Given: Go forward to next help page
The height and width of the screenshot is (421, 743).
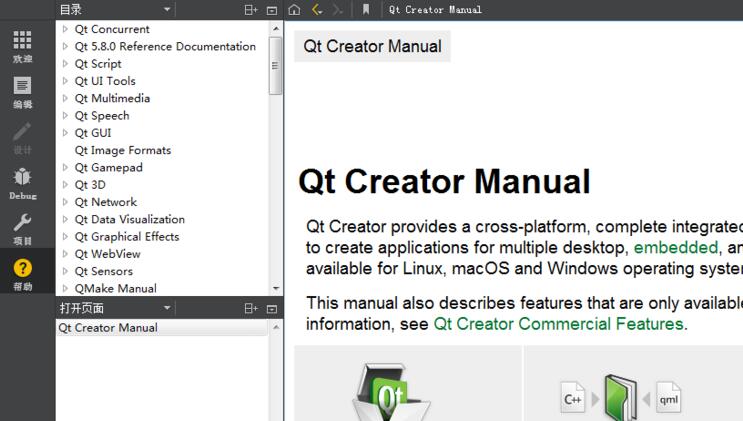Looking at the screenshot, I should (337, 9).
